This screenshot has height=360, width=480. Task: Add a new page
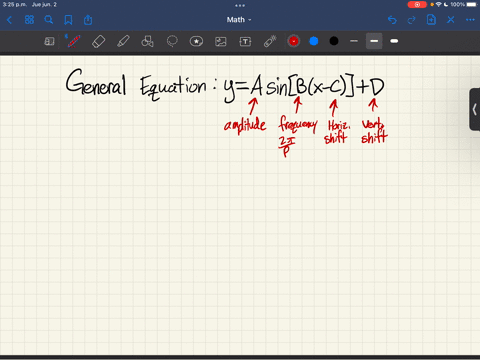[431, 20]
